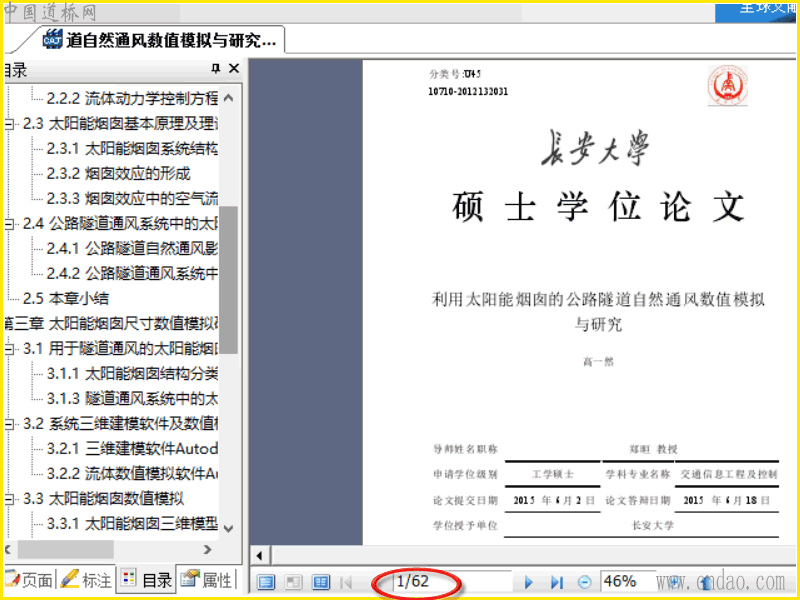Click the classification number 10710-2012132031
Screen dimensions: 800x600
[x=468, y=91]
